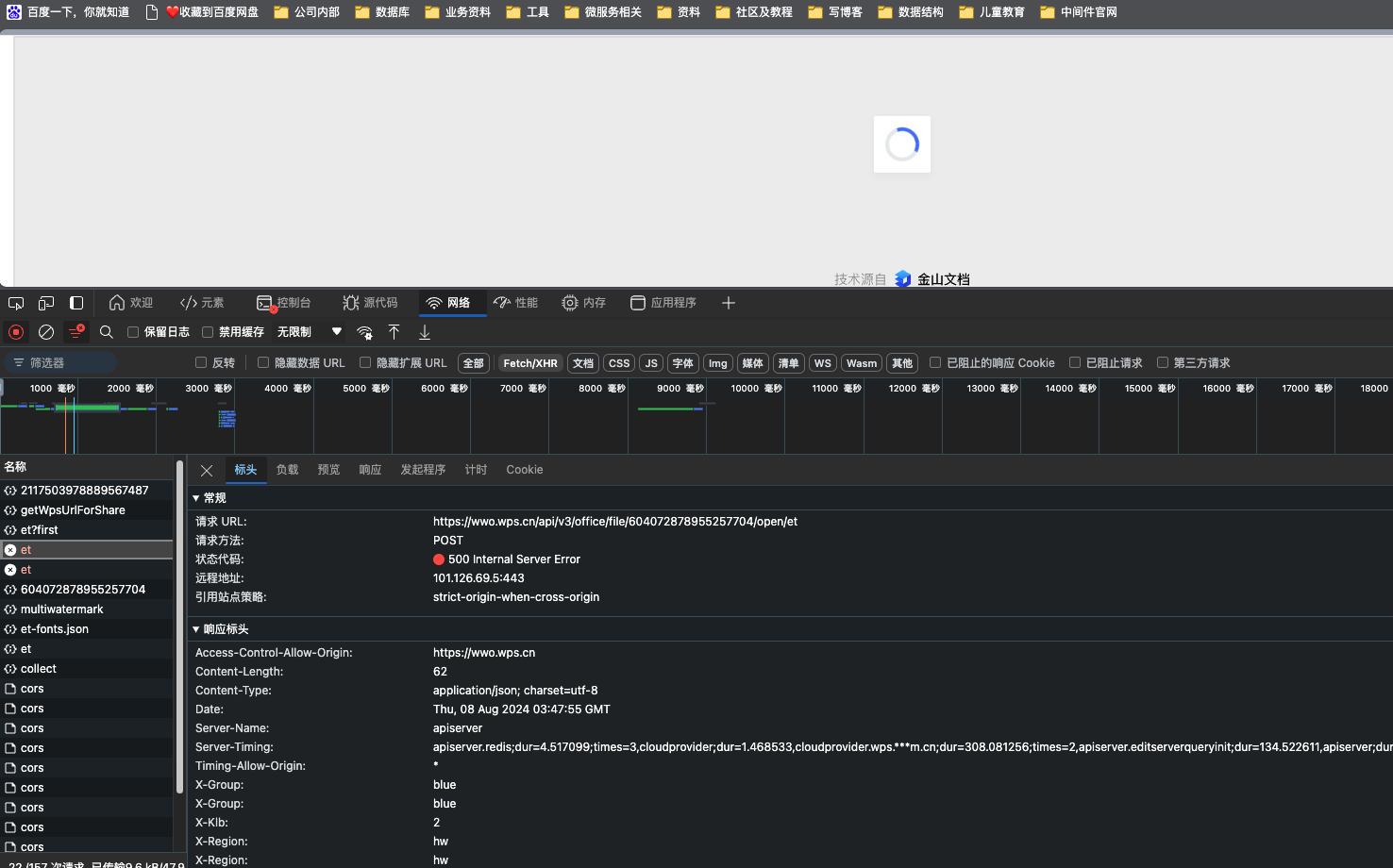Enable 保留日志 checkbox
Screen dimensions: 1393x868
133,332
